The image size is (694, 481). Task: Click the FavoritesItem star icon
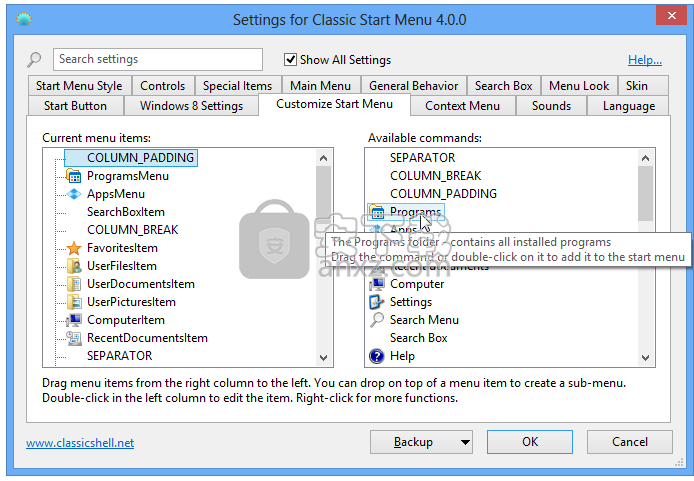coord(74,248)
